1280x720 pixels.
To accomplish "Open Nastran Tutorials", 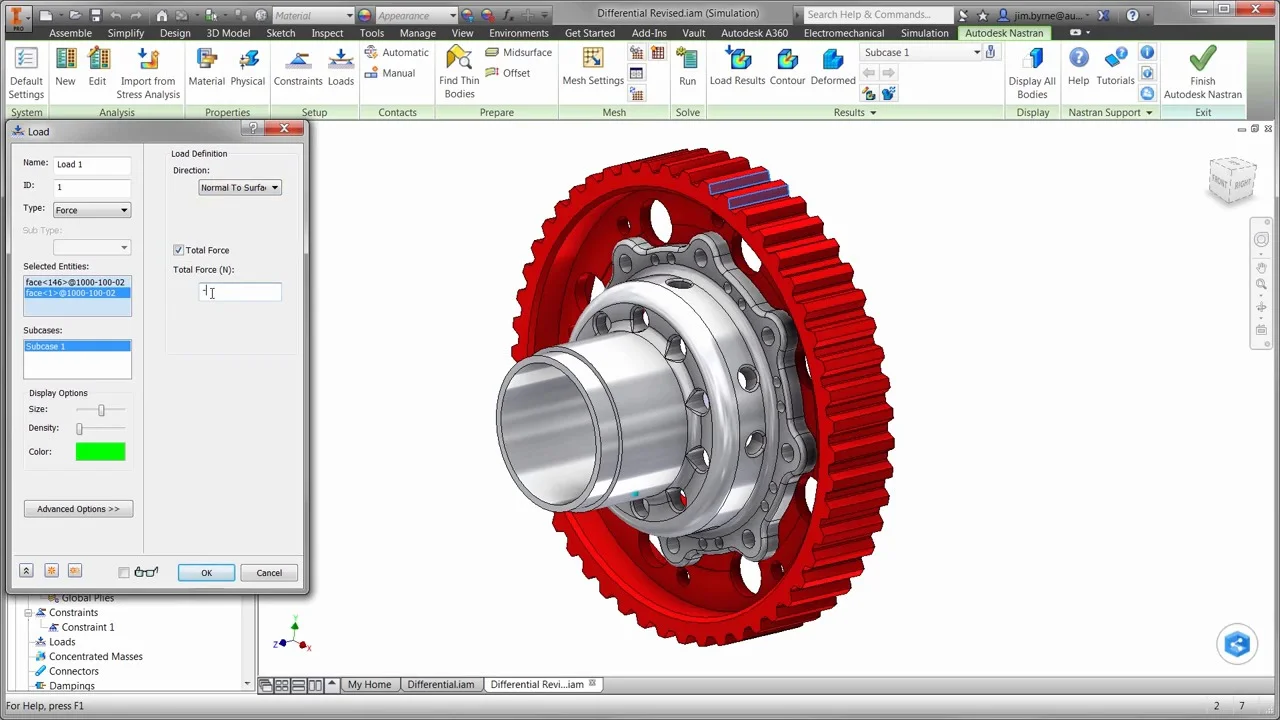I will (1115, 68).
